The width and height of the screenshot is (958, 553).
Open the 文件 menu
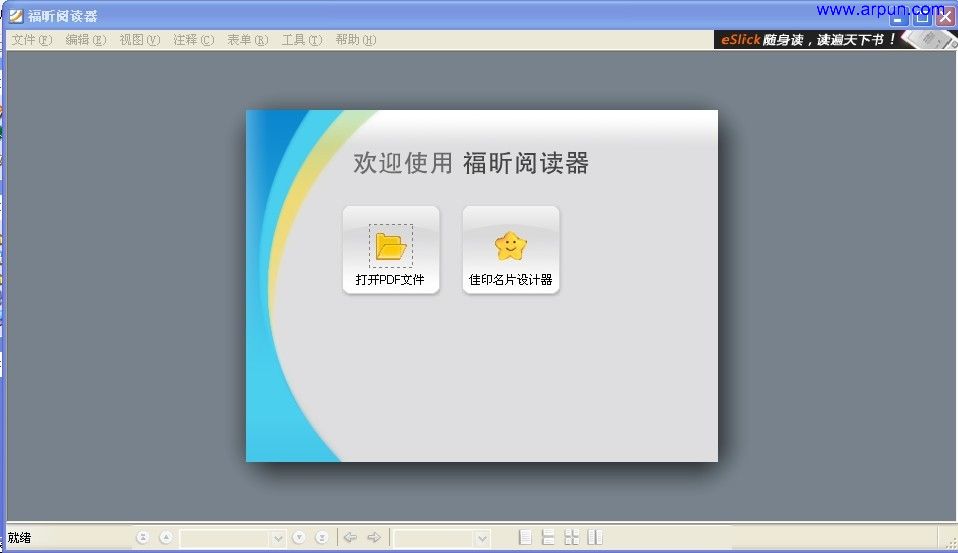pos(31,40)
